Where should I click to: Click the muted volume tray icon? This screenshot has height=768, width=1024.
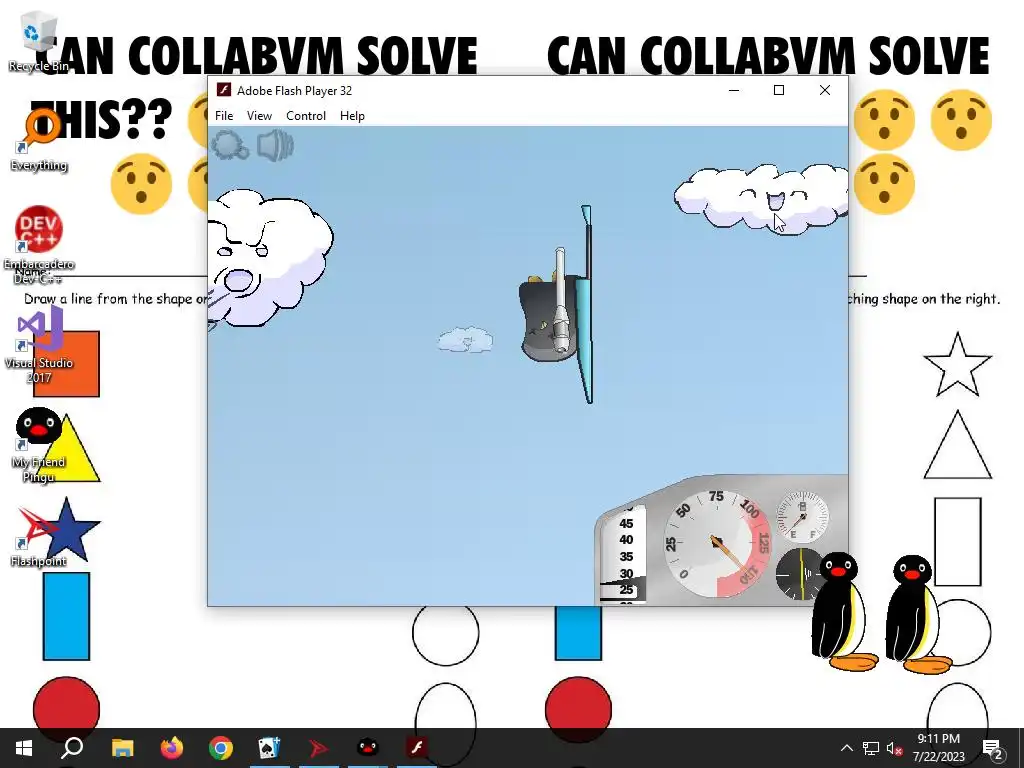[x=894, y=748]
